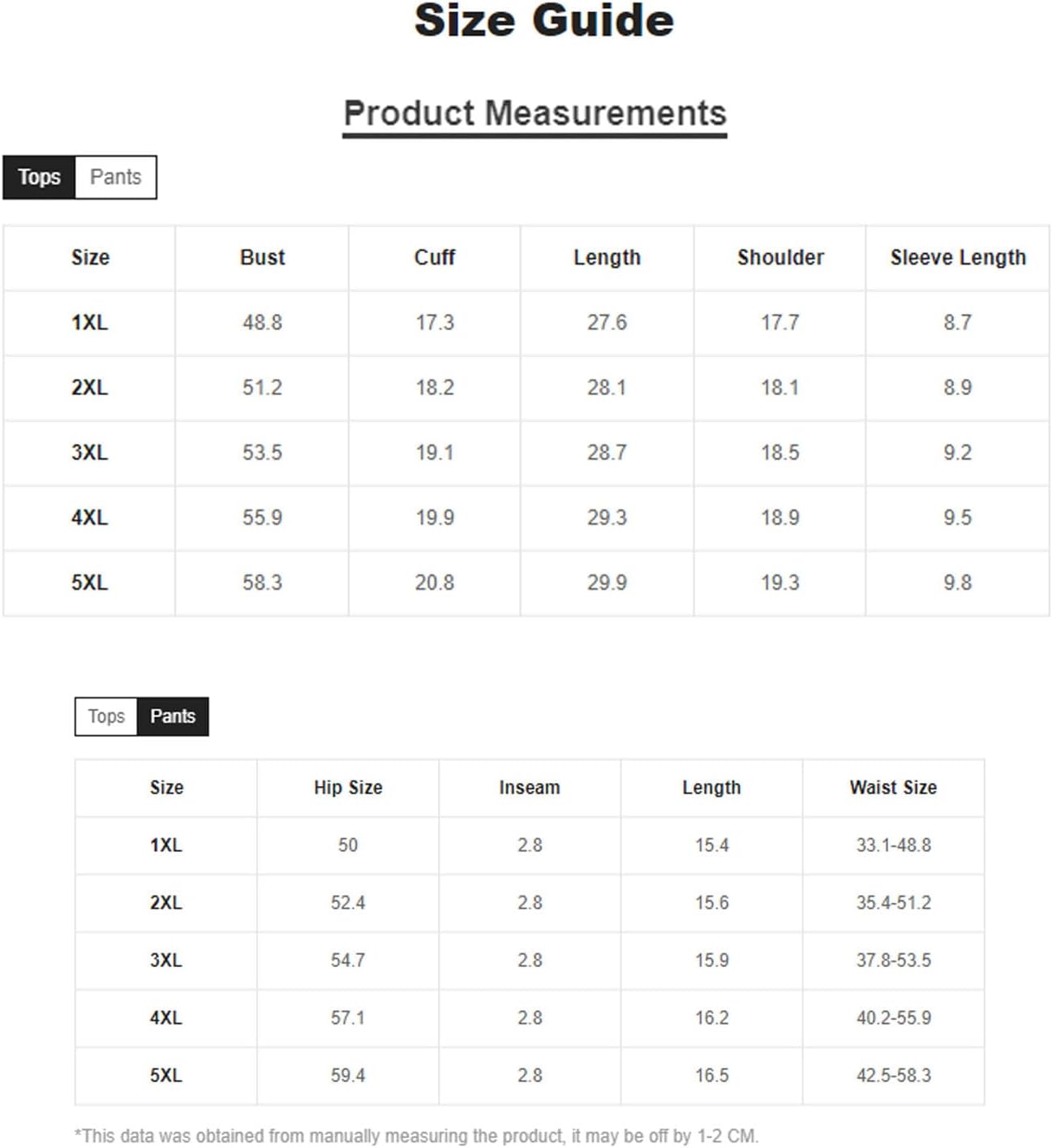The width and height of the screenshot is (1052, 1148).
Task: Click the Bust column header
Action: 262,257
